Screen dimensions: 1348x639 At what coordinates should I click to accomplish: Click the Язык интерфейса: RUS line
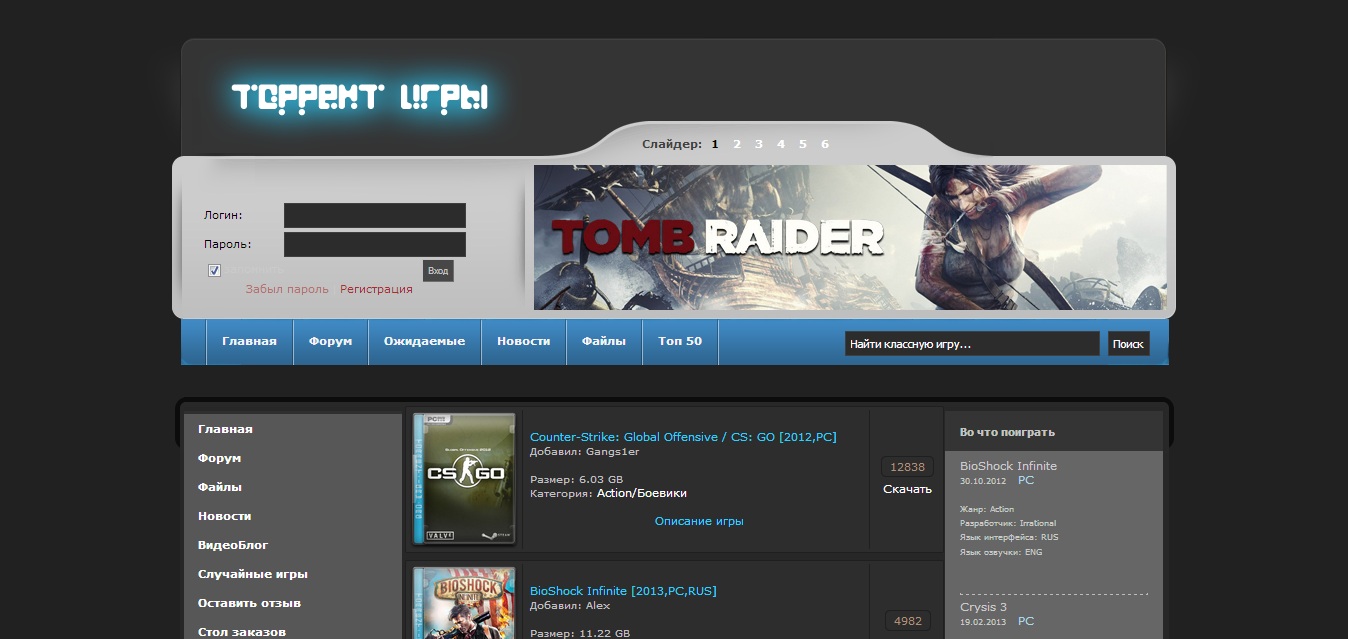tap(1009, 537)
